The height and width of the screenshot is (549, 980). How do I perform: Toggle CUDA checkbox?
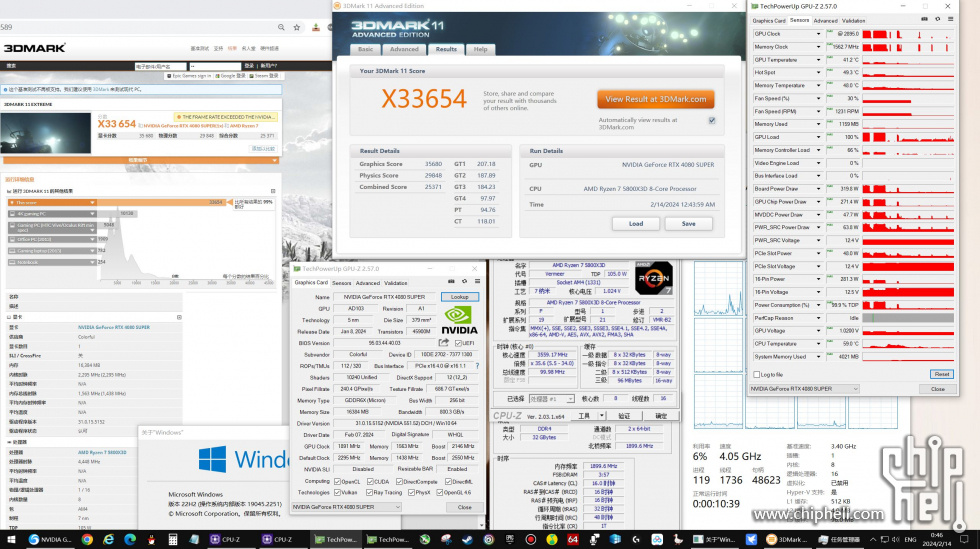point(370,481)
